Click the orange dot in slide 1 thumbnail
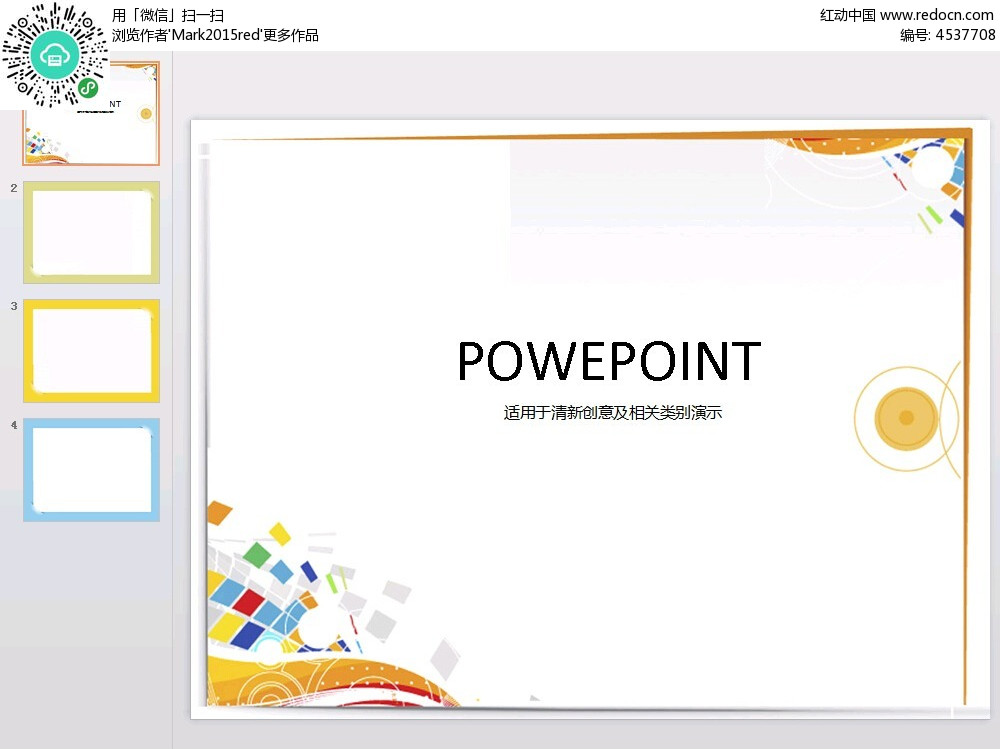 pos(146,114)
